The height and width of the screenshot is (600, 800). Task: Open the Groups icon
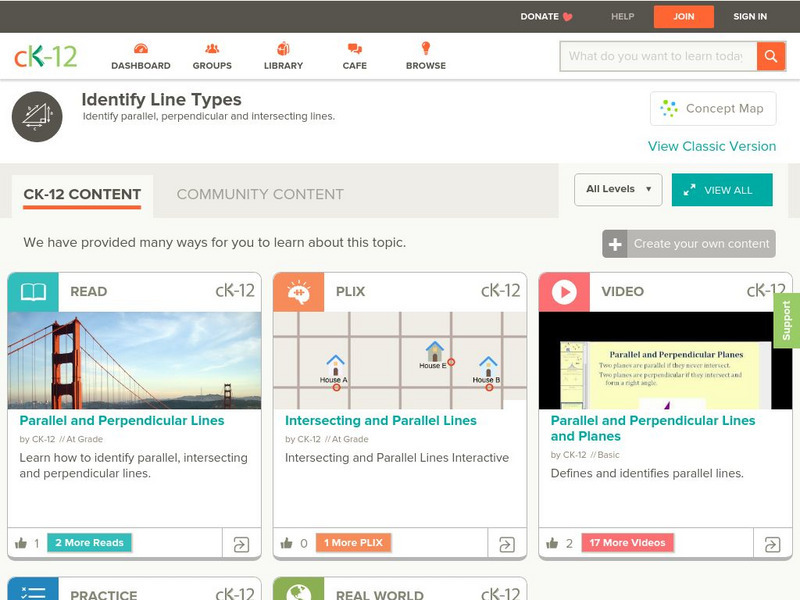pos(212,49)
